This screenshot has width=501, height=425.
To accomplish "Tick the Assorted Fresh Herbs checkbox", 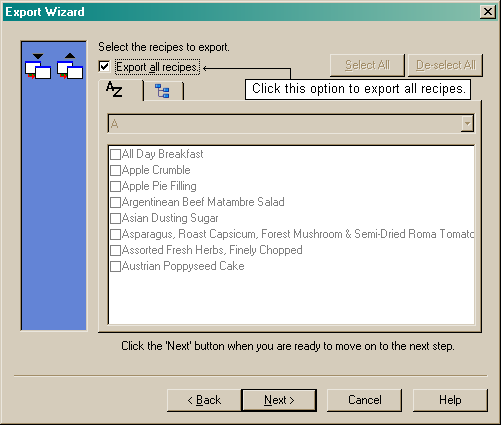I will point(115,250).
